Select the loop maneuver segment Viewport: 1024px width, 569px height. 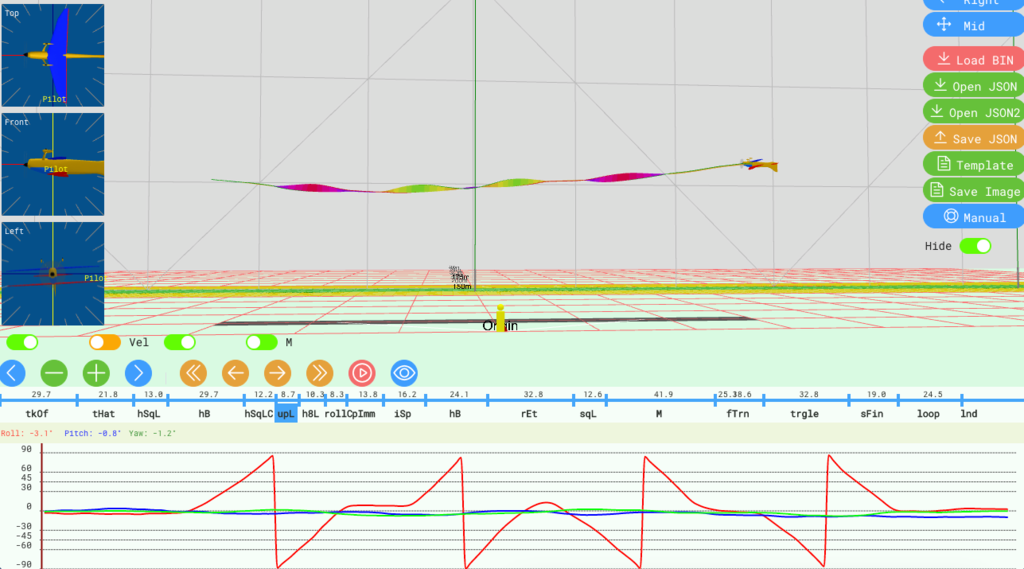[928, 414]
